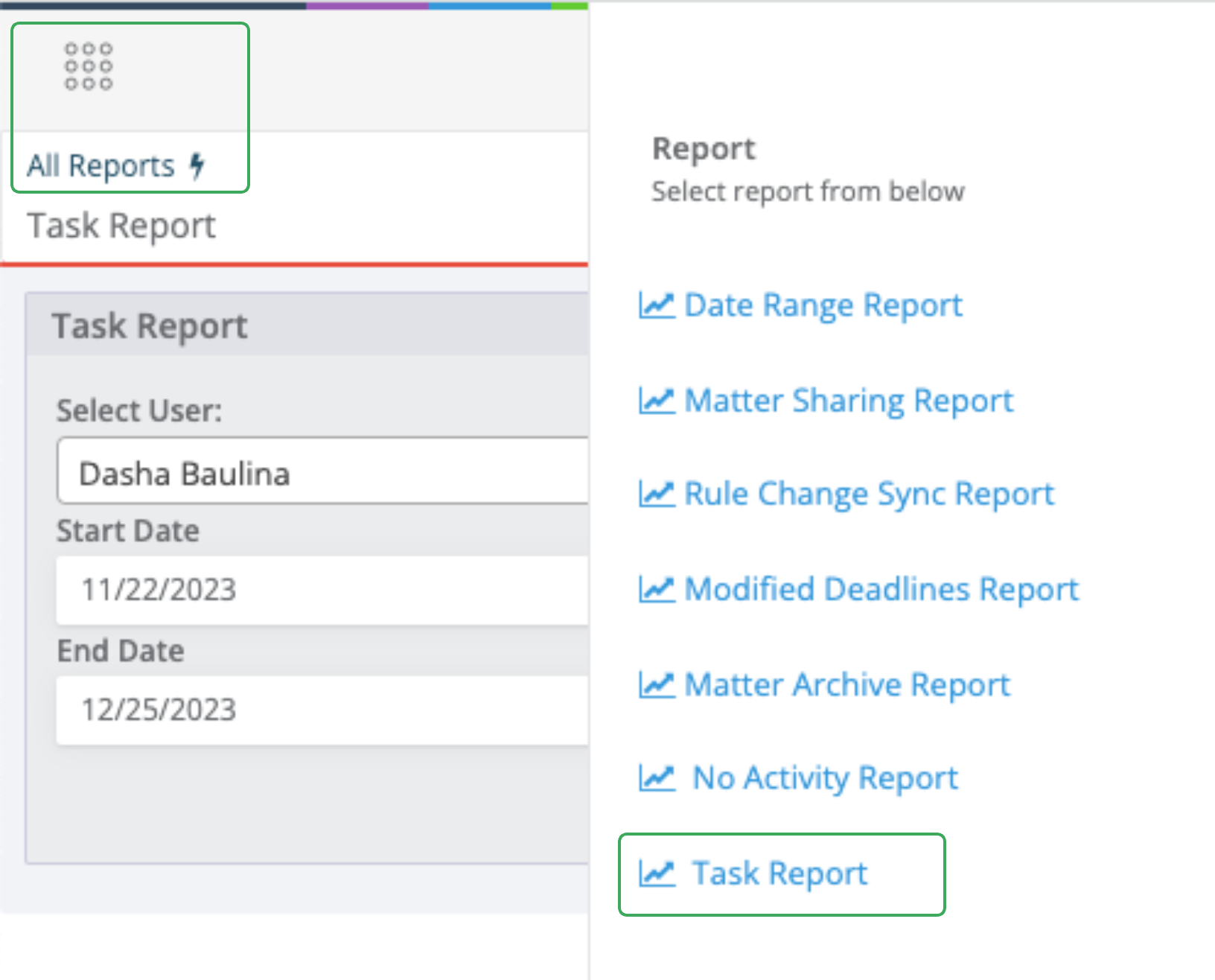1215x980 pixels.
Task: Click chart icon beside No Activity Report
Action: point(657,778)
